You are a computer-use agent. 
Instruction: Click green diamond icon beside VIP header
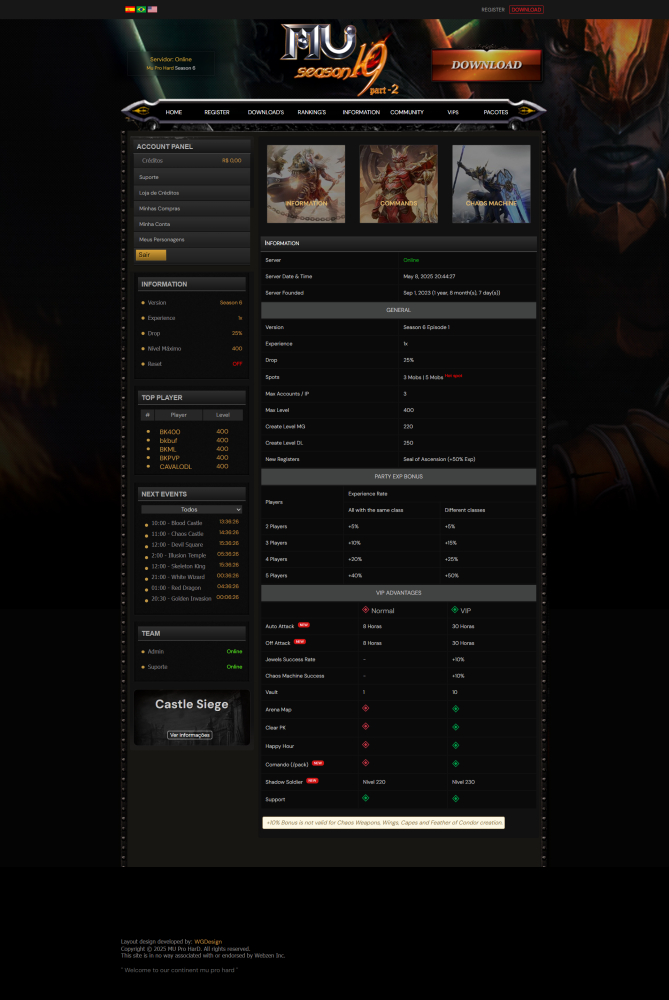click(x=455, y=610)
